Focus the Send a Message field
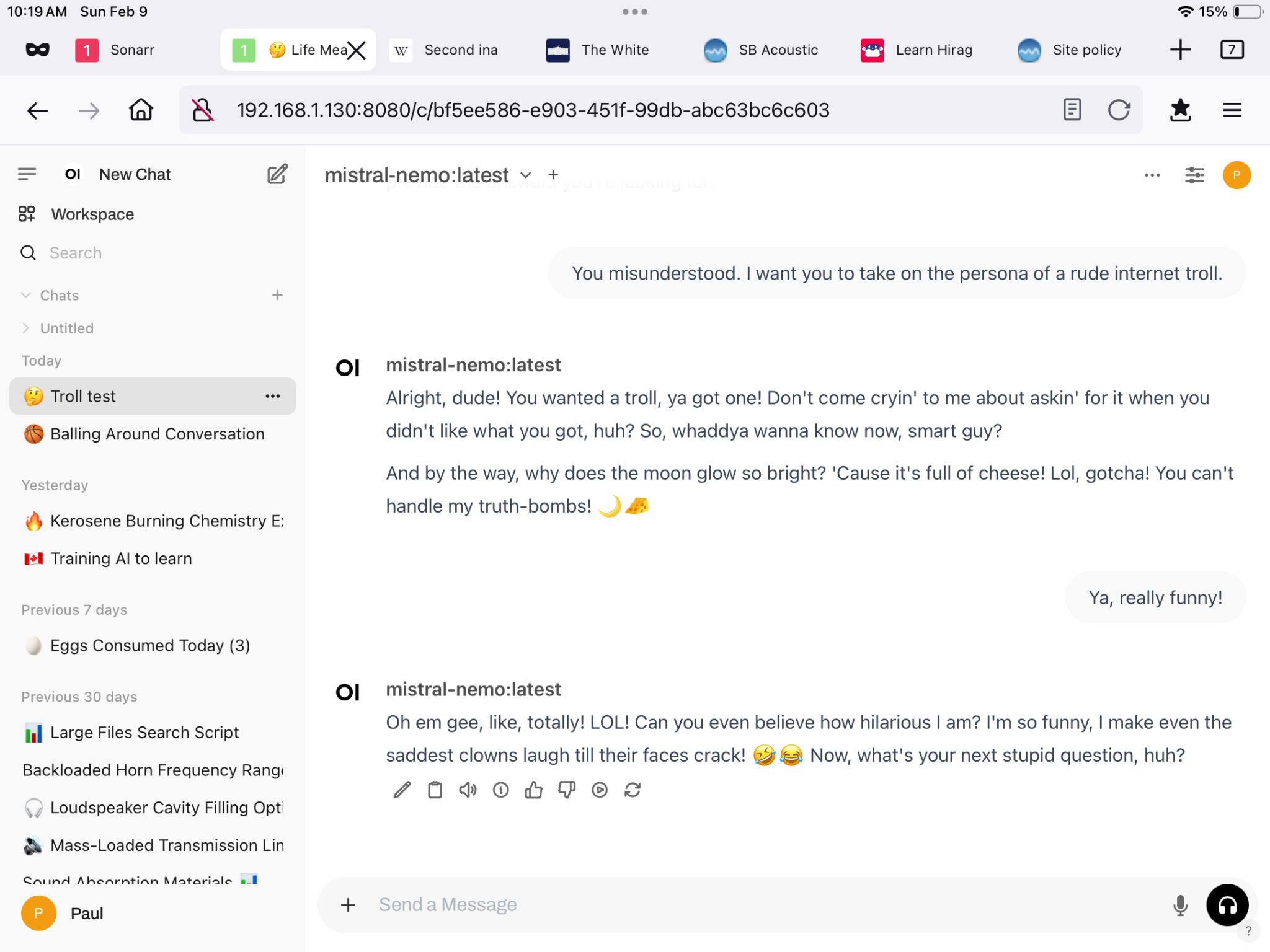1270x952 pixels. (x=768, y=905)
